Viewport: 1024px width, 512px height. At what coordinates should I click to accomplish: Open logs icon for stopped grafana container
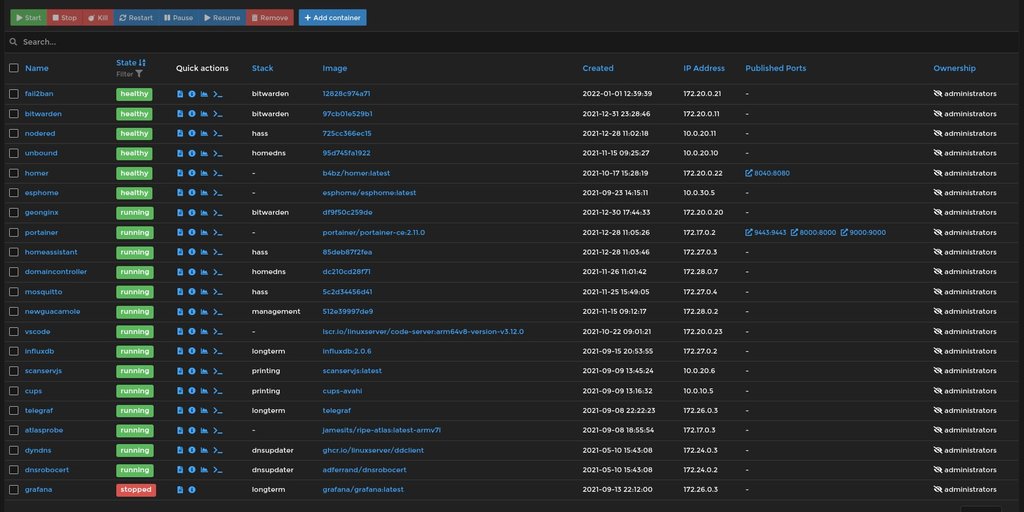[180, 490]
